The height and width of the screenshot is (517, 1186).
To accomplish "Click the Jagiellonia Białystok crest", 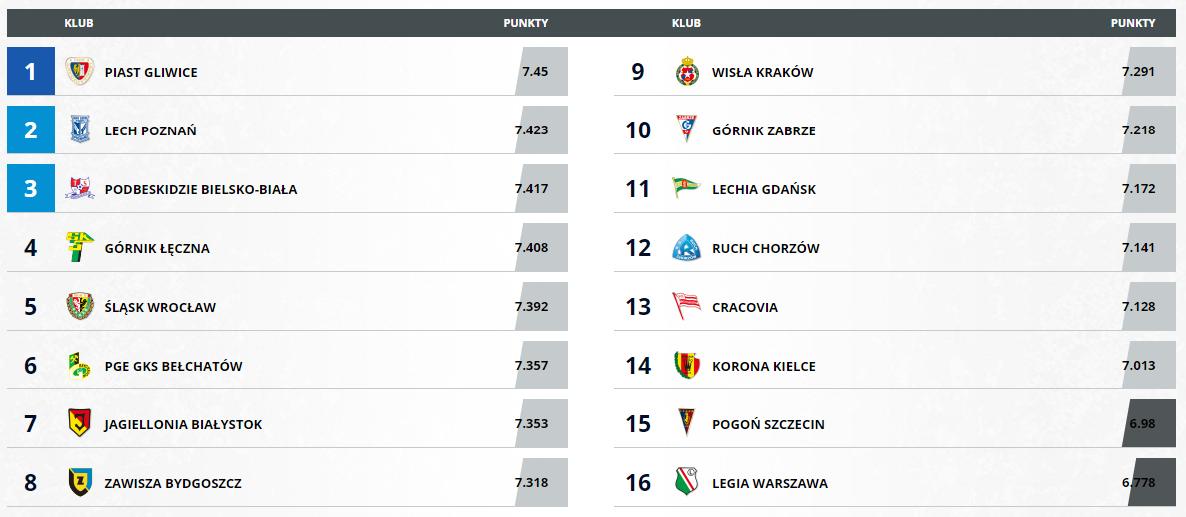I will [79, 423].
